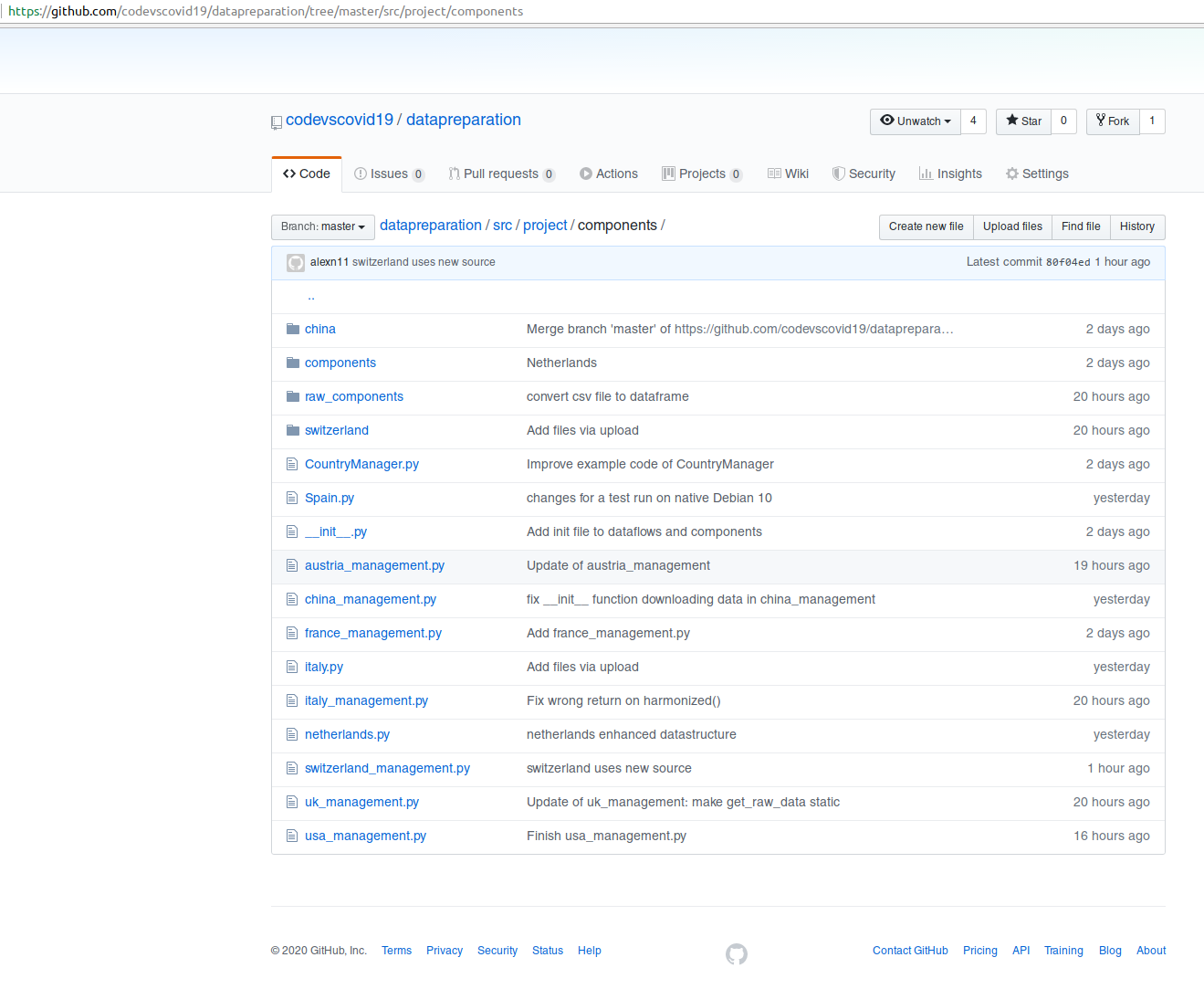Image resolution: width=1204 pixels, height=989 pixels.
Task: Open the codevscovid19 organization link
Action: [x=340, y=120]
